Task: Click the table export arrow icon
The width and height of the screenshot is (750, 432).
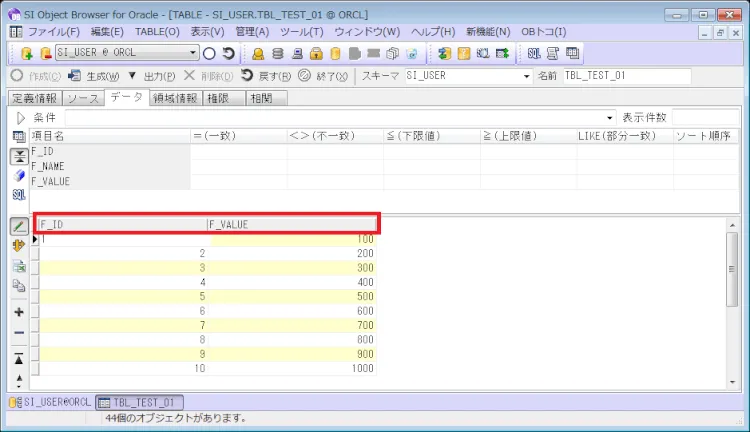Action: click(502, 53)
